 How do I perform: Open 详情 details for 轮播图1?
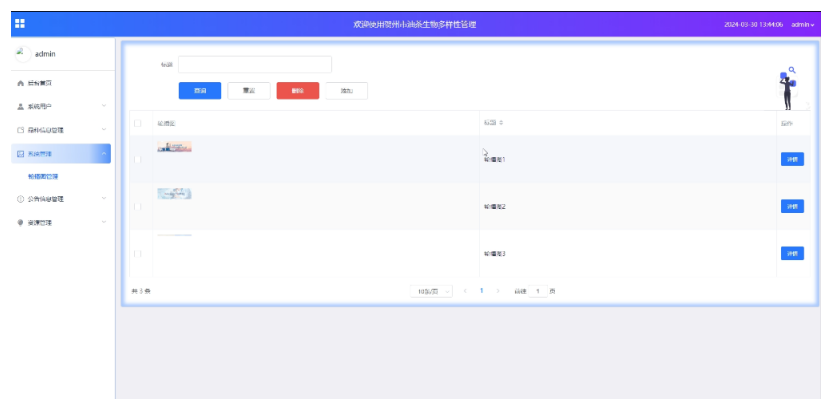(x=792, y=159)
